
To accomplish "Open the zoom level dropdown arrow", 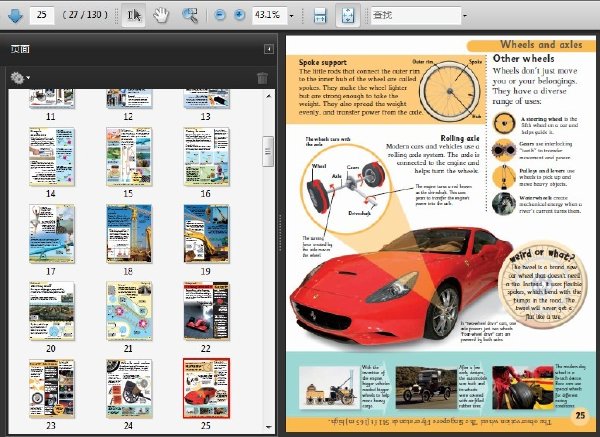I will [x=292, y=16].
